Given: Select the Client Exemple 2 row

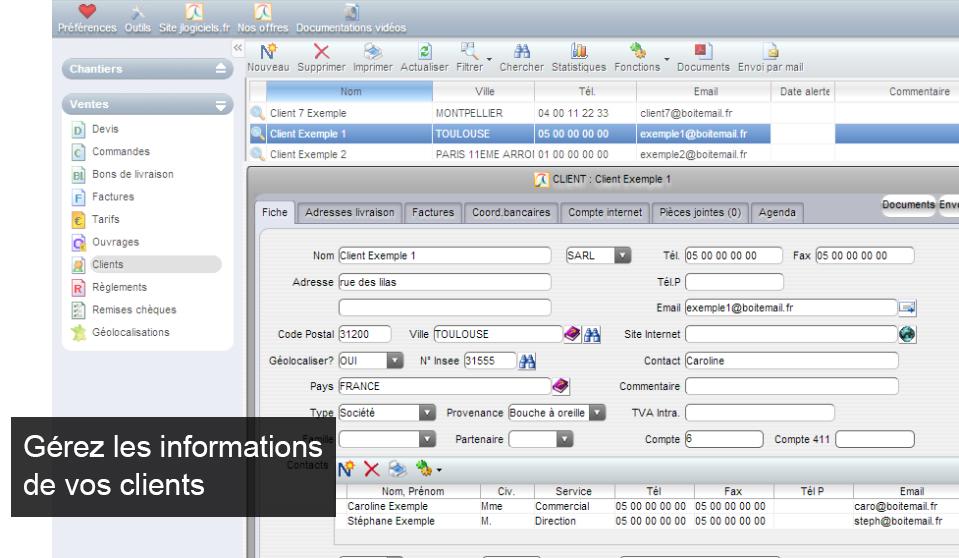Looking at the screenshot, I should point(604,154).
